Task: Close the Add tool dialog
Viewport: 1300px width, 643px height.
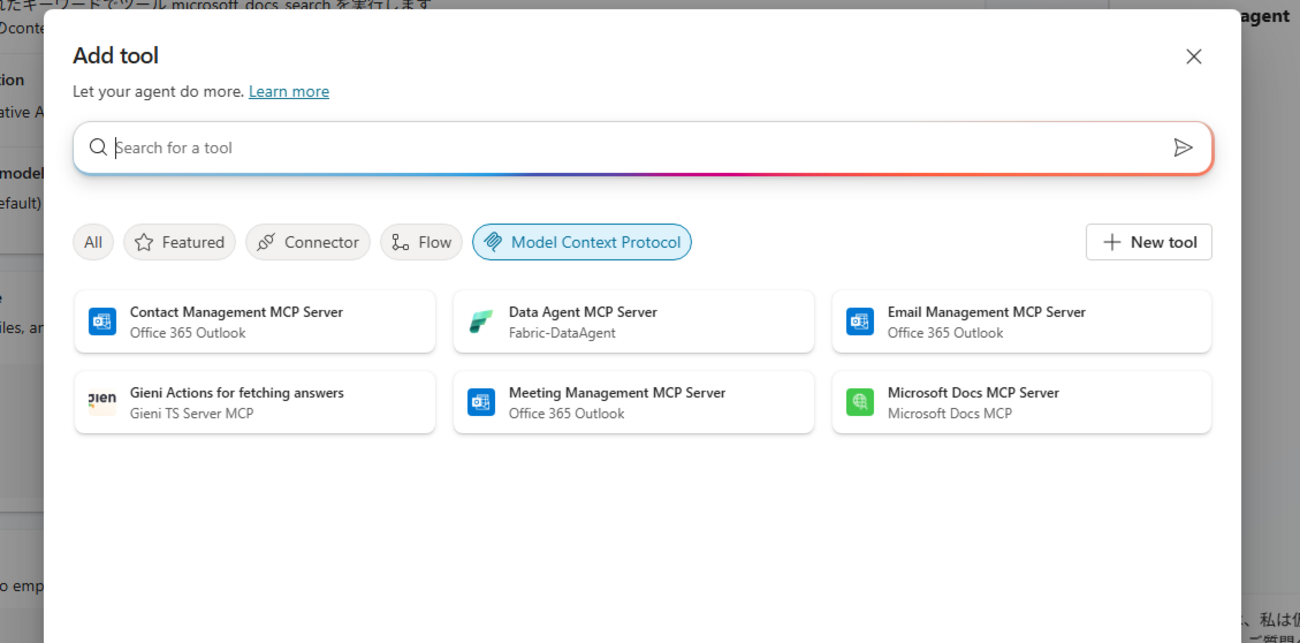Action: tap(1193, 57)
